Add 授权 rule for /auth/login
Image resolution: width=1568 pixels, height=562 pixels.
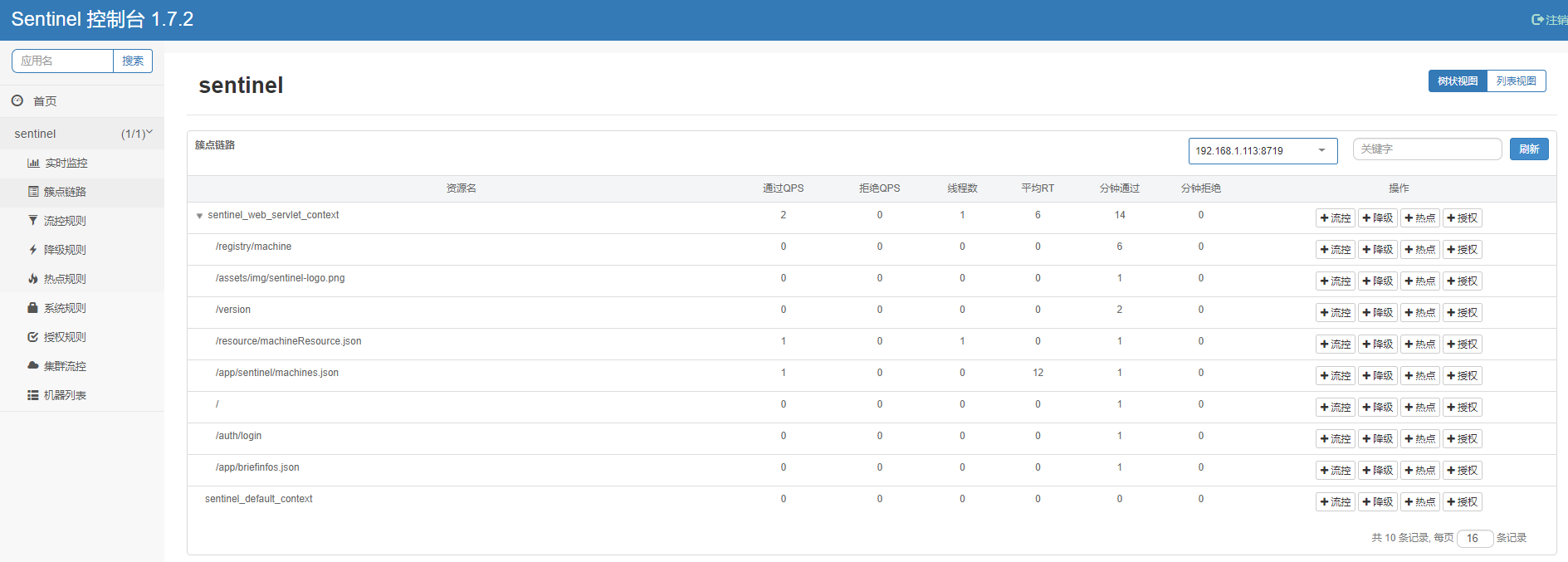coord(1463,438)
